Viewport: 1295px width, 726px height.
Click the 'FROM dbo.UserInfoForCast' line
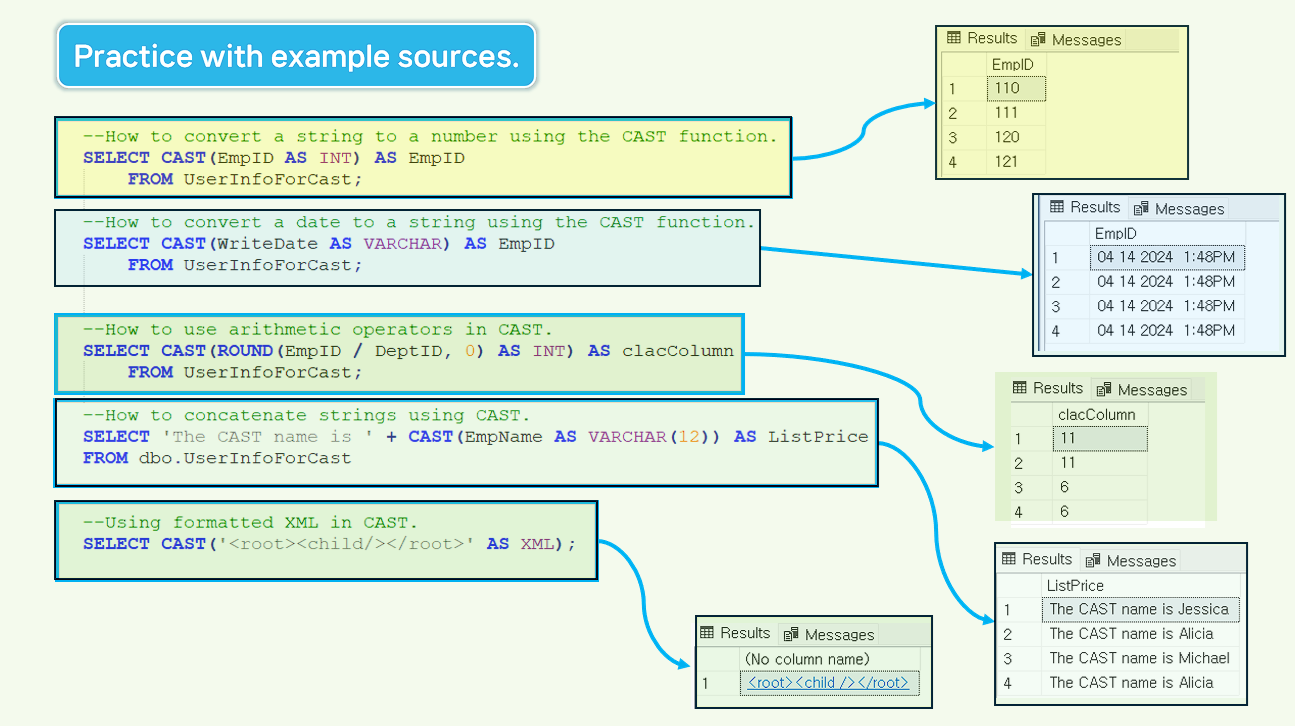click(217, 458)
